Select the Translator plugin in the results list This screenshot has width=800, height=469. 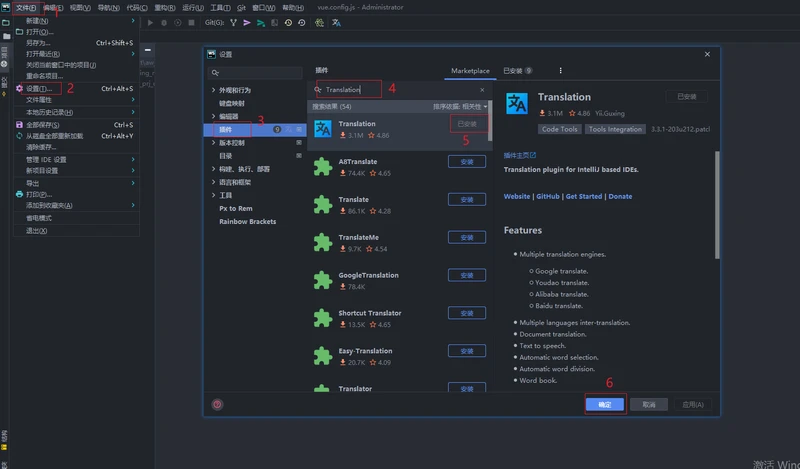pos(400,387)
